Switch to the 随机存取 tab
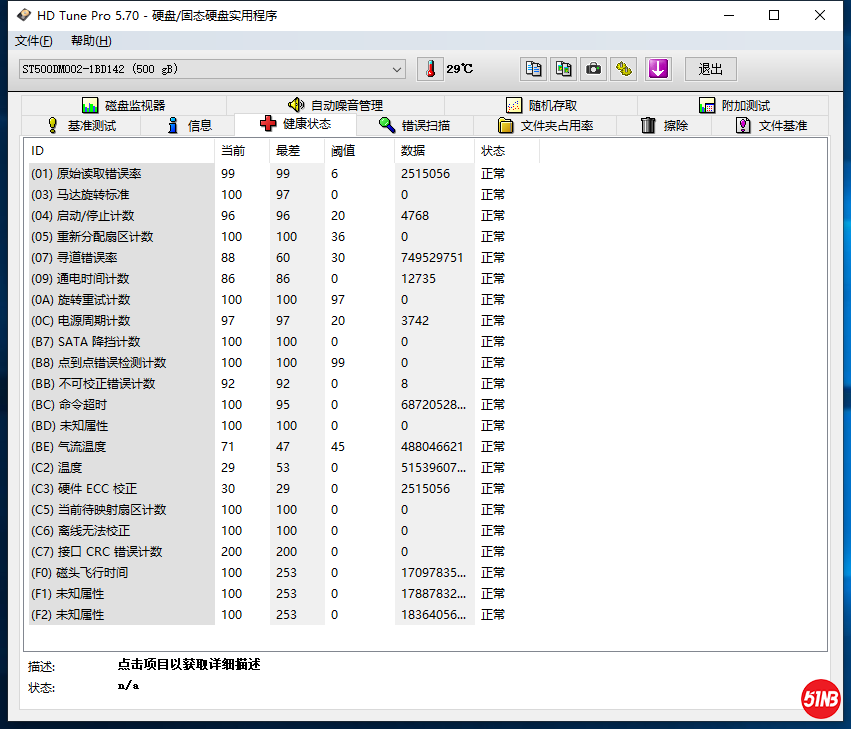Image resolution: width=851 pixels, height=729 pixels. (541, 105)
